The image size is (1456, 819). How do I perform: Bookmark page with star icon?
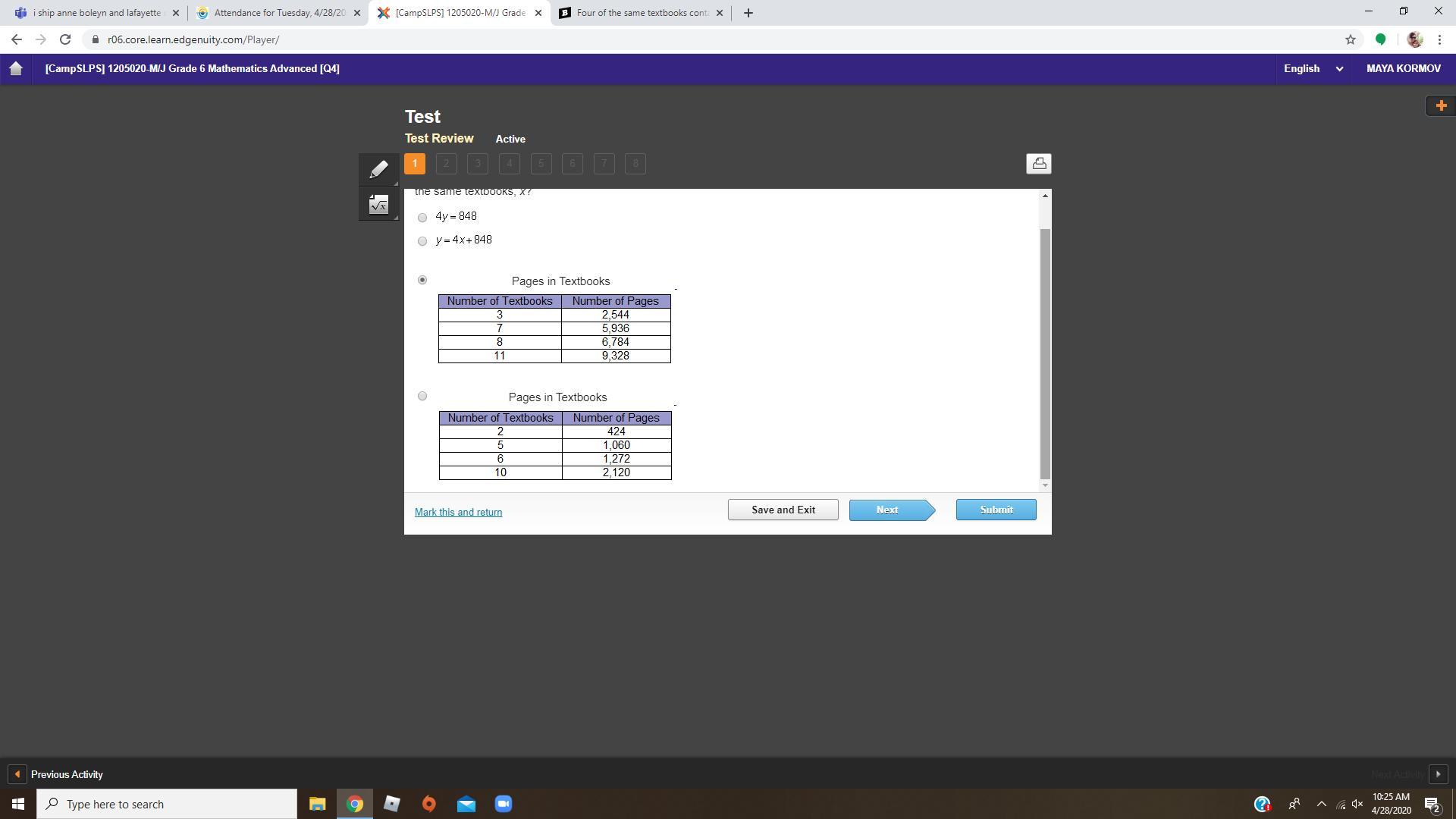coord(1350,39)
